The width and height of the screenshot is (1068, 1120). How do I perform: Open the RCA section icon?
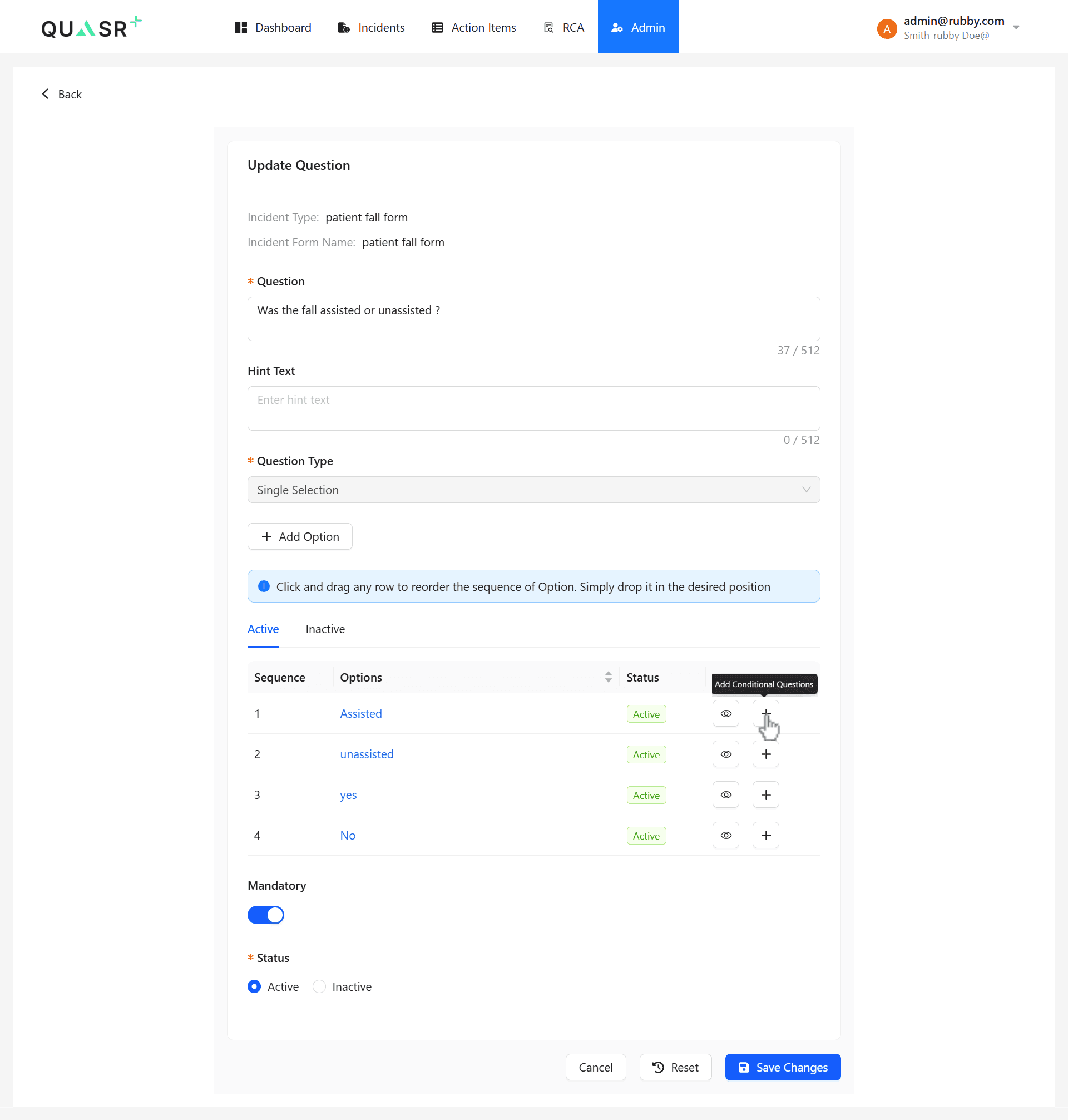point(548,27)
